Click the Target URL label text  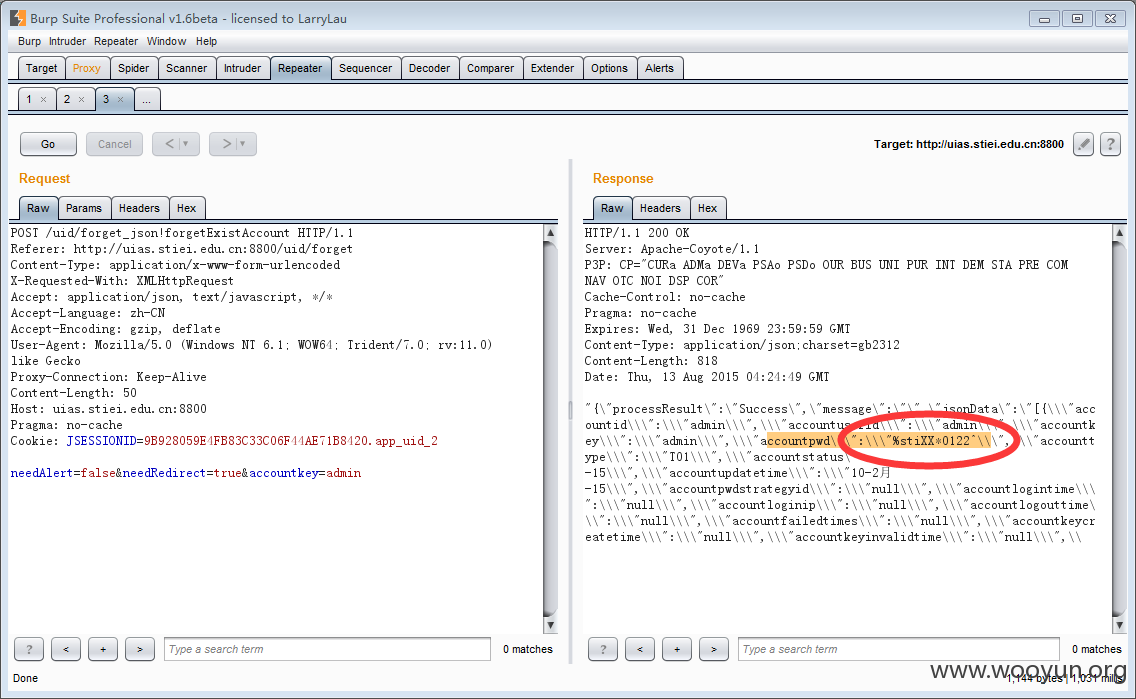point(969,144)
